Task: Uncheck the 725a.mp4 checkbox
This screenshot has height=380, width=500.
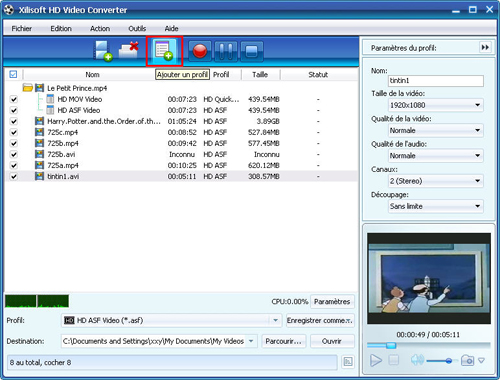Action: click(13, 165)
